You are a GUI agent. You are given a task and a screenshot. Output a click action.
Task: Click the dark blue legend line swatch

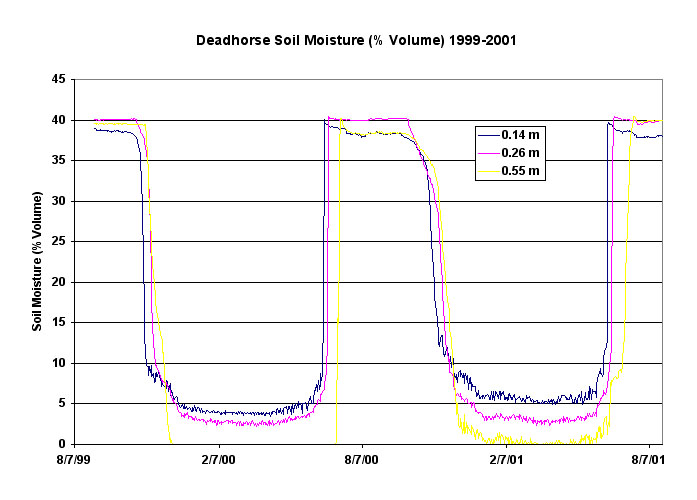click(x=488, y=134)
